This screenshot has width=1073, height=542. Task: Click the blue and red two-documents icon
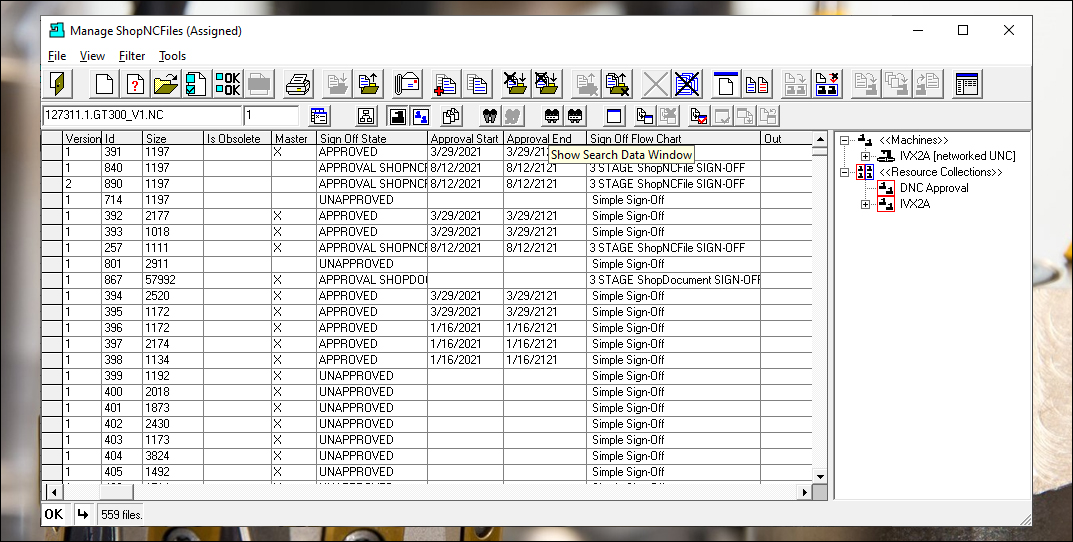(x=756, y=84)
